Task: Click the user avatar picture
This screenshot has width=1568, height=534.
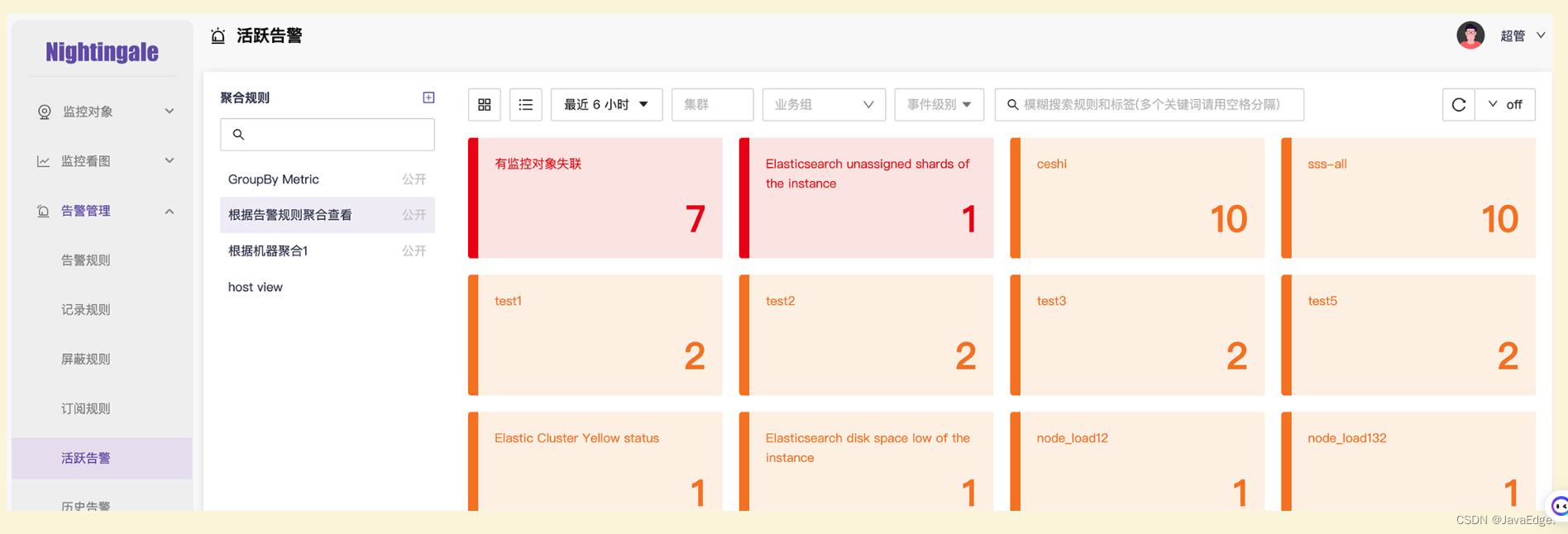Action: [1470, 36]
